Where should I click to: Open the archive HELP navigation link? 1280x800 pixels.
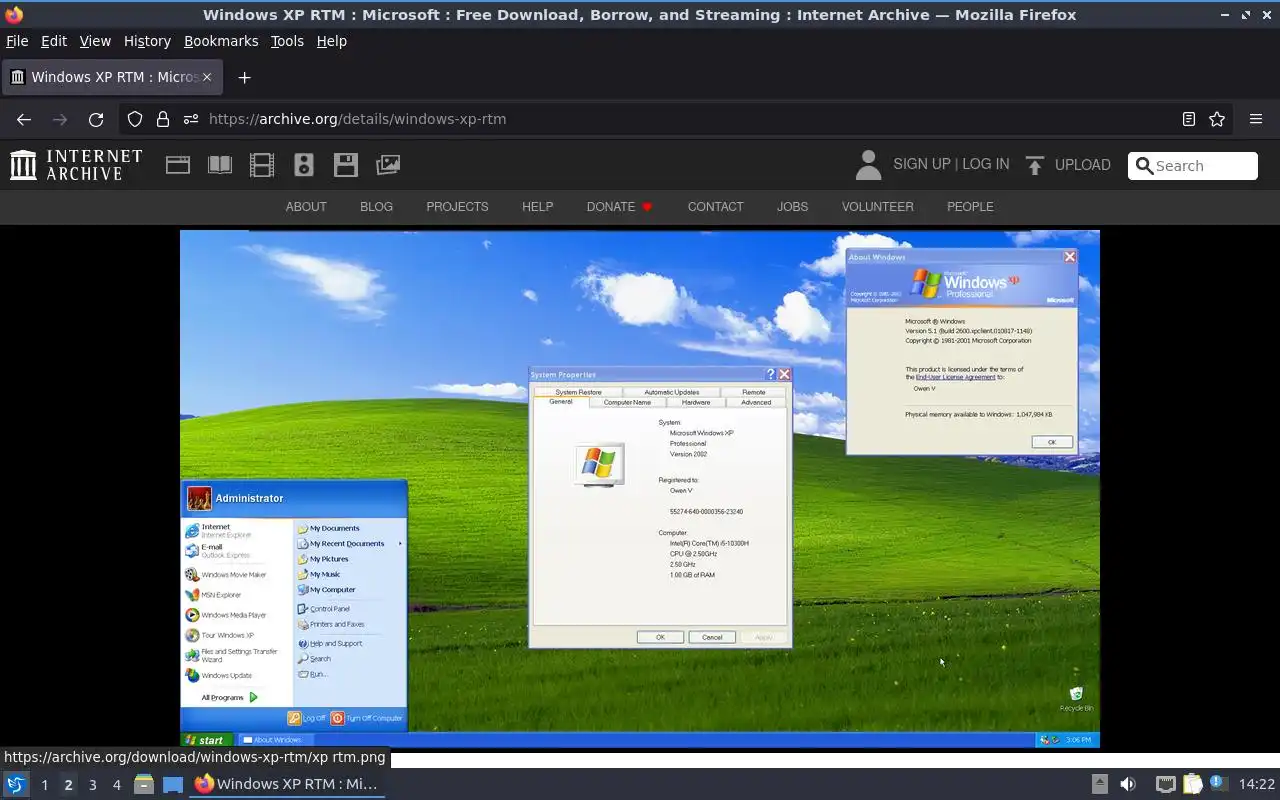[537, 207]
